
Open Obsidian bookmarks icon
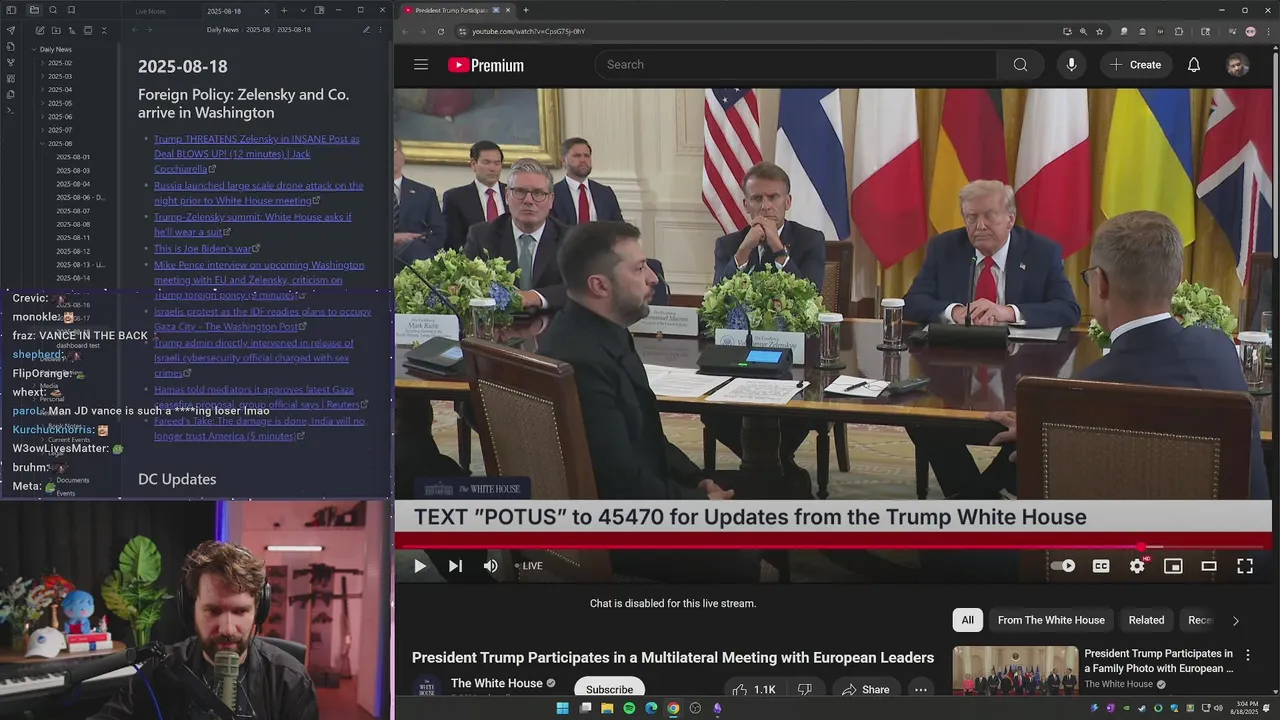click(71, 10)
